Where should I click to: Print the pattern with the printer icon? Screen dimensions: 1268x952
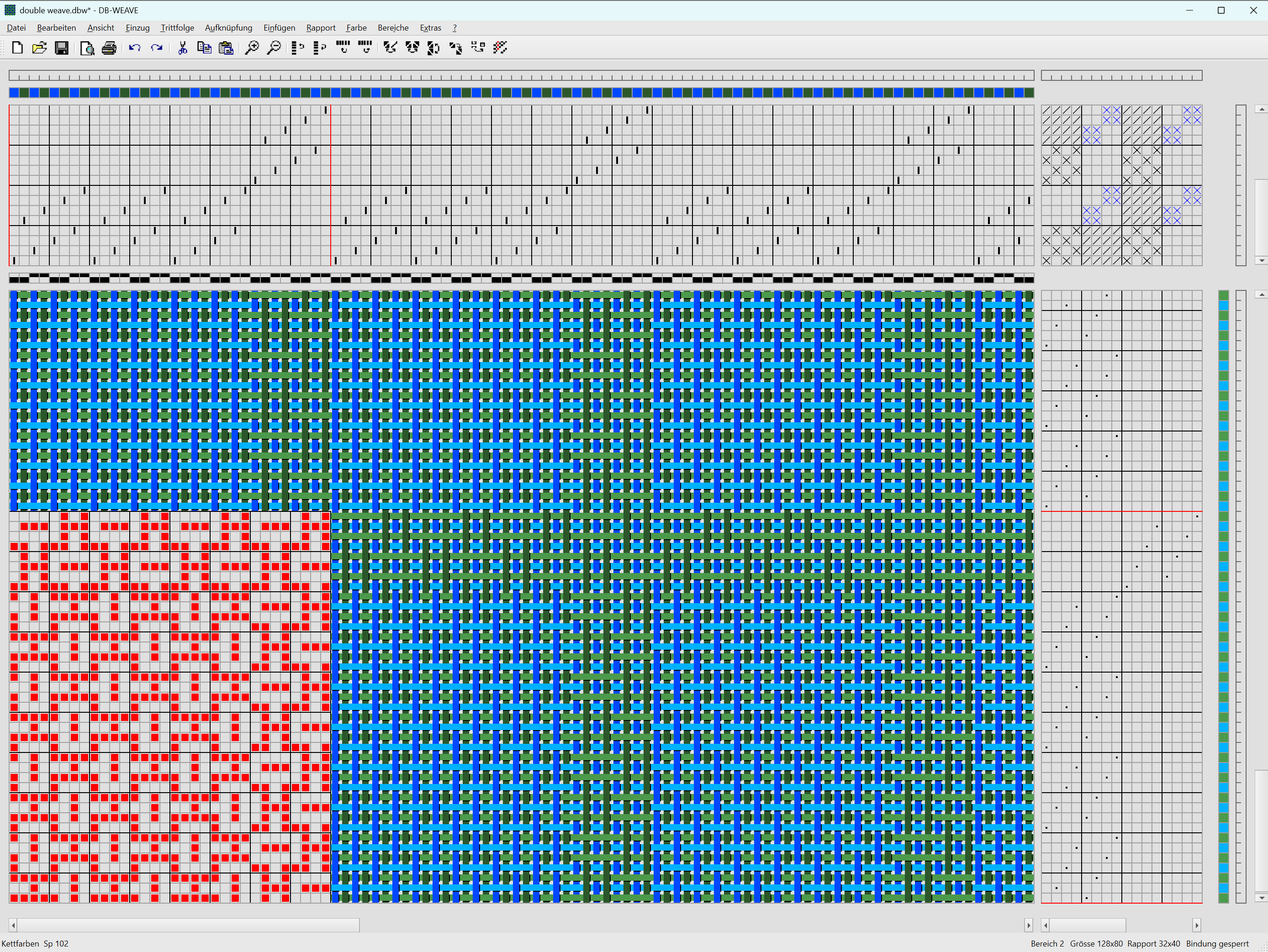pyautogui.click(x=109, y=47)
